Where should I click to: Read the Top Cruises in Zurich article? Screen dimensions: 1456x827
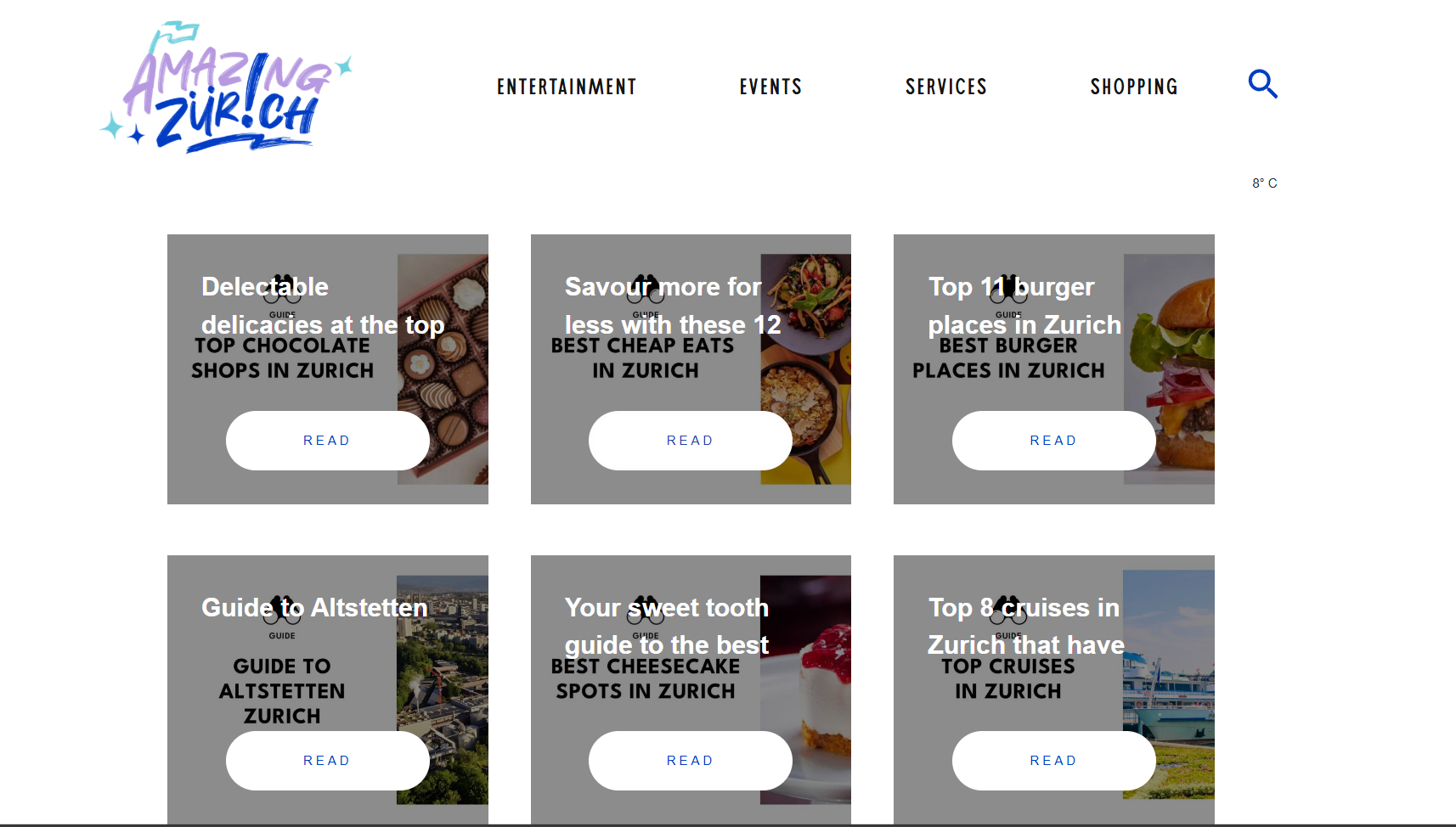coord(1053,760)
